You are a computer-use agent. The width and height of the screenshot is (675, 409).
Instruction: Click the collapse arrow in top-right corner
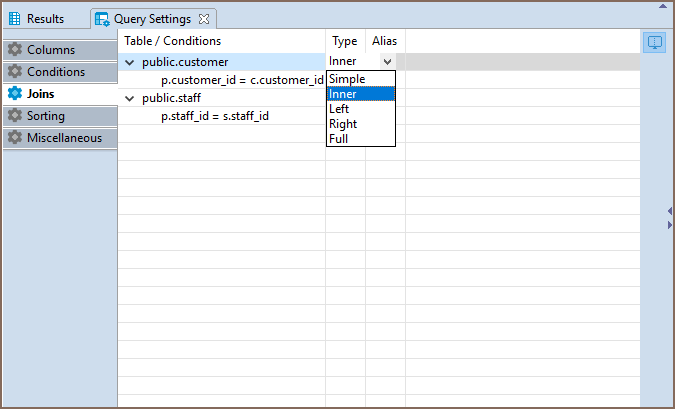coord(662,8)
